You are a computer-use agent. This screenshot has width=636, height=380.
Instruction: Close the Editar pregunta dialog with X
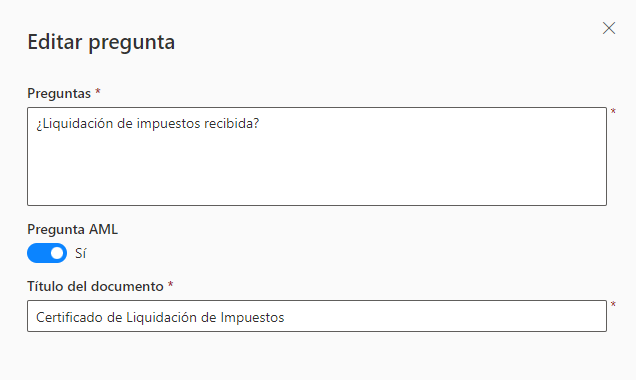pos(609,28)
